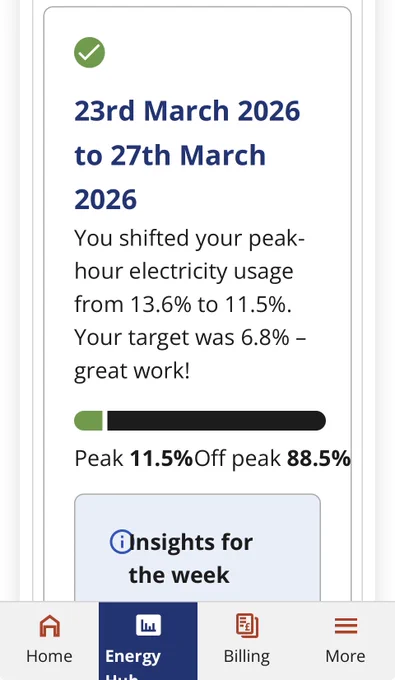395x680 pixels.
Task: Tap the green checkmark success icon
Action: pos(89,52)
